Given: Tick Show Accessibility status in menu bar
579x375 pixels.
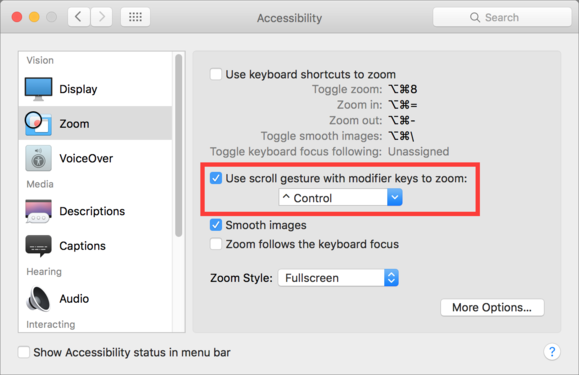Looking at the screenshot, I should pyautogui.click(x=24, y=352).
